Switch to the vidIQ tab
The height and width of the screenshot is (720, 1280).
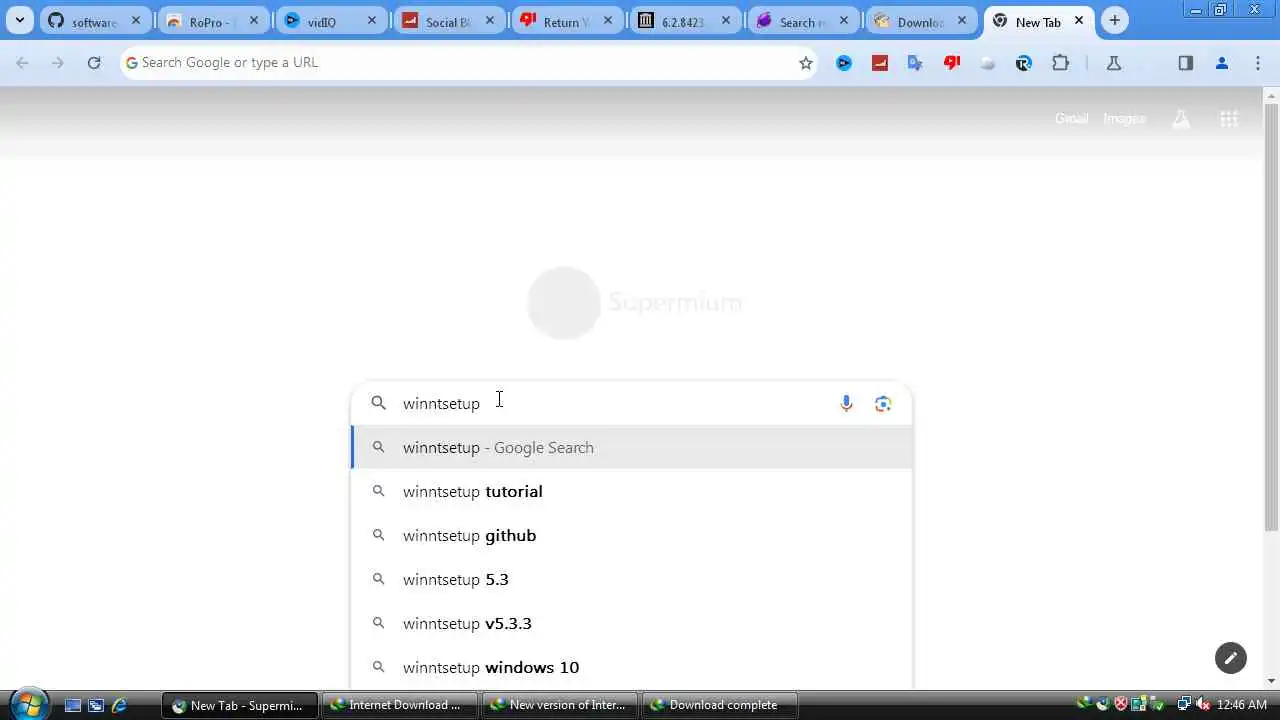(x=331, y=21)
